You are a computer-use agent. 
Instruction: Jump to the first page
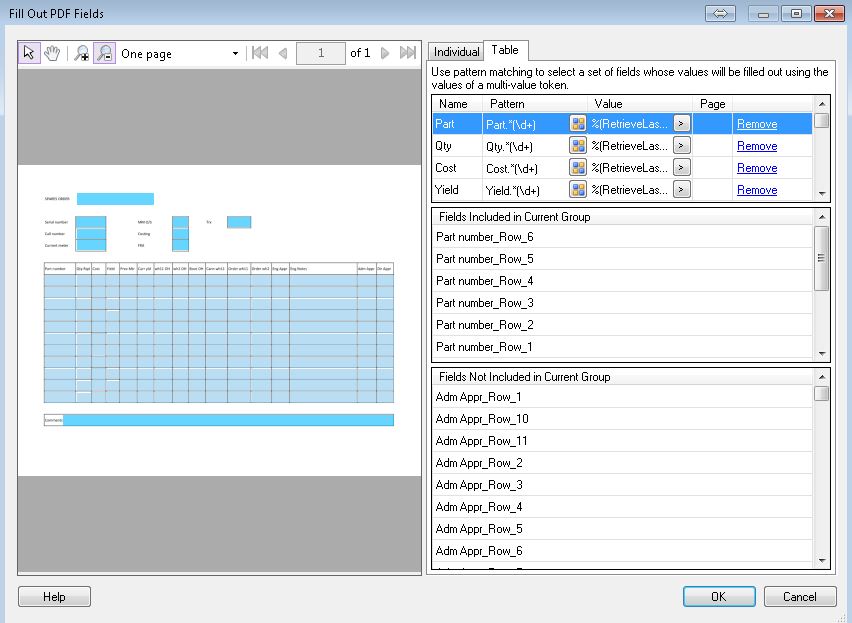[x=260, y=53]
